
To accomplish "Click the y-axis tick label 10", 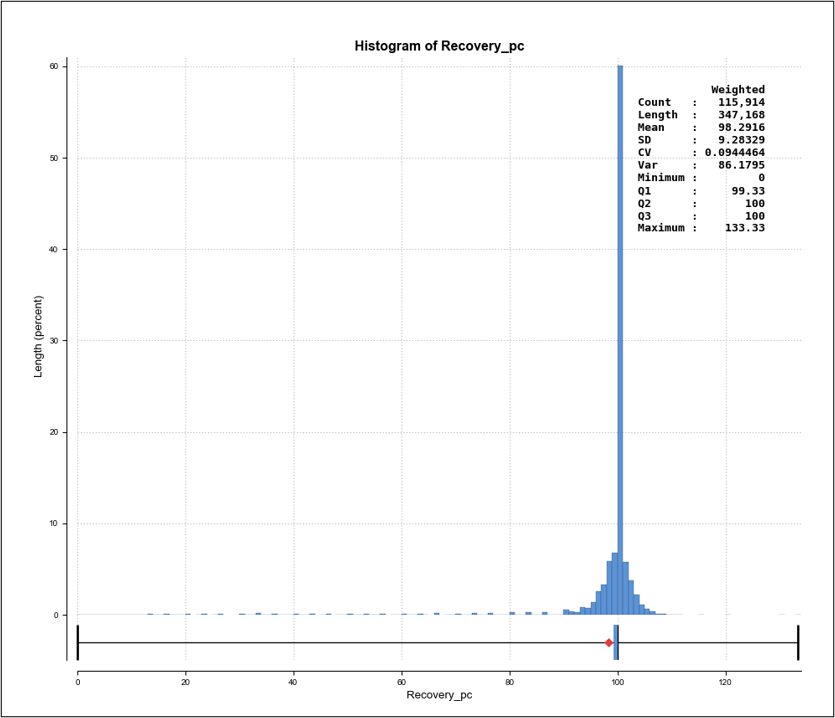I will (54, 524).
